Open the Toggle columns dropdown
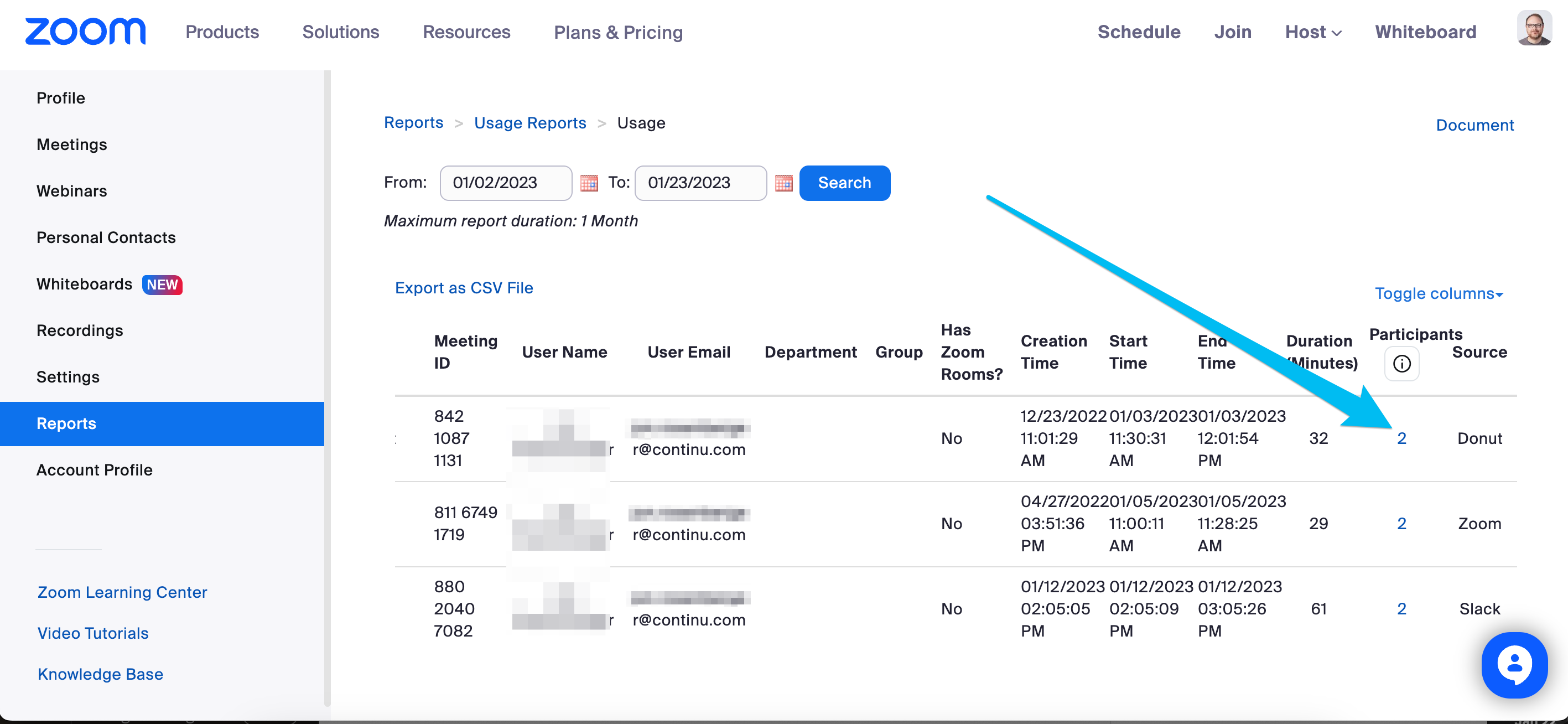 tap(1439, 293)
